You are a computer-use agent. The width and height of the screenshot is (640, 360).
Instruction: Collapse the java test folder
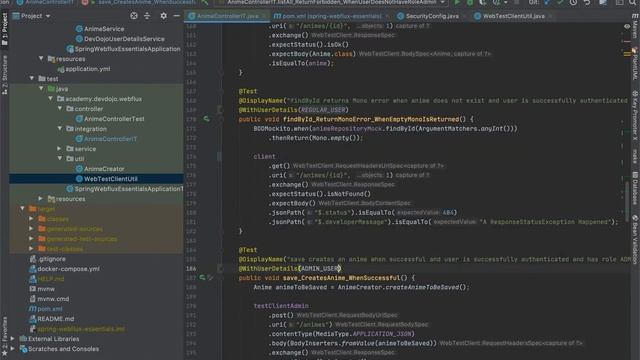[41, 89]
